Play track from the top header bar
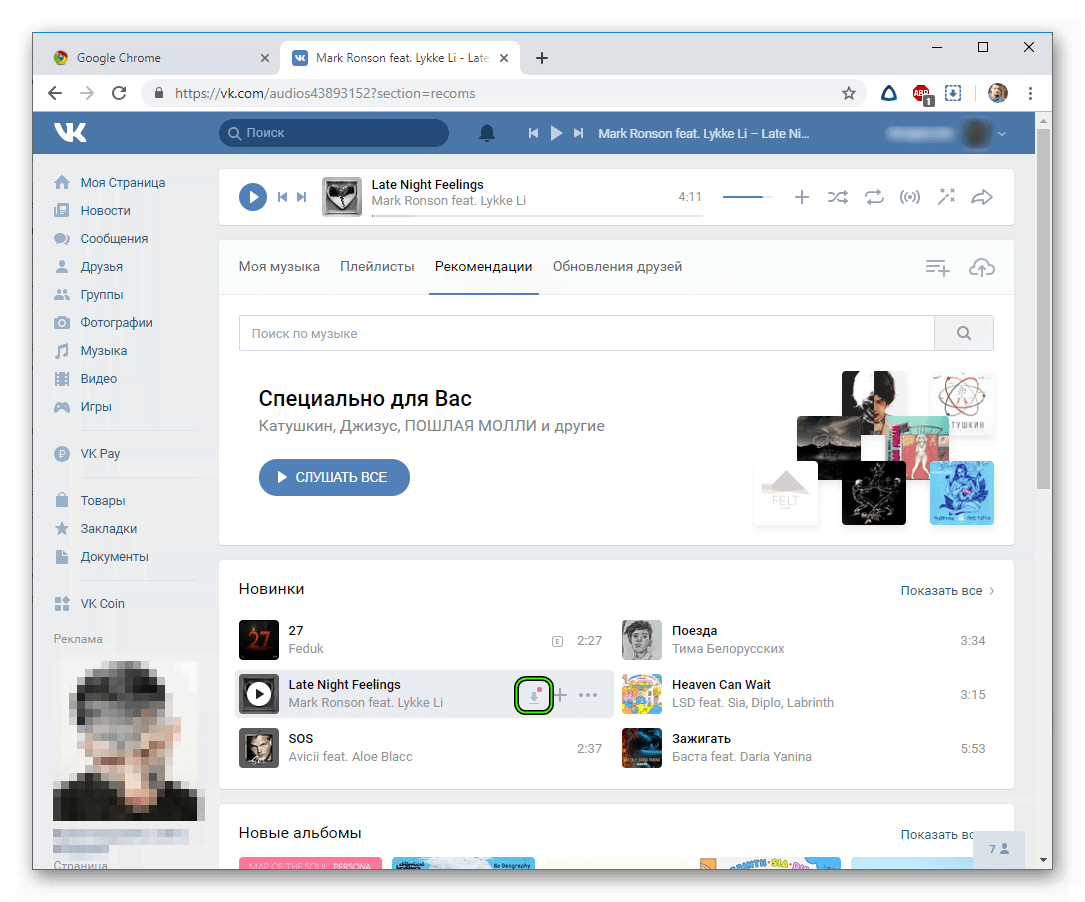 pyautogui.click(x=556, y=133)
